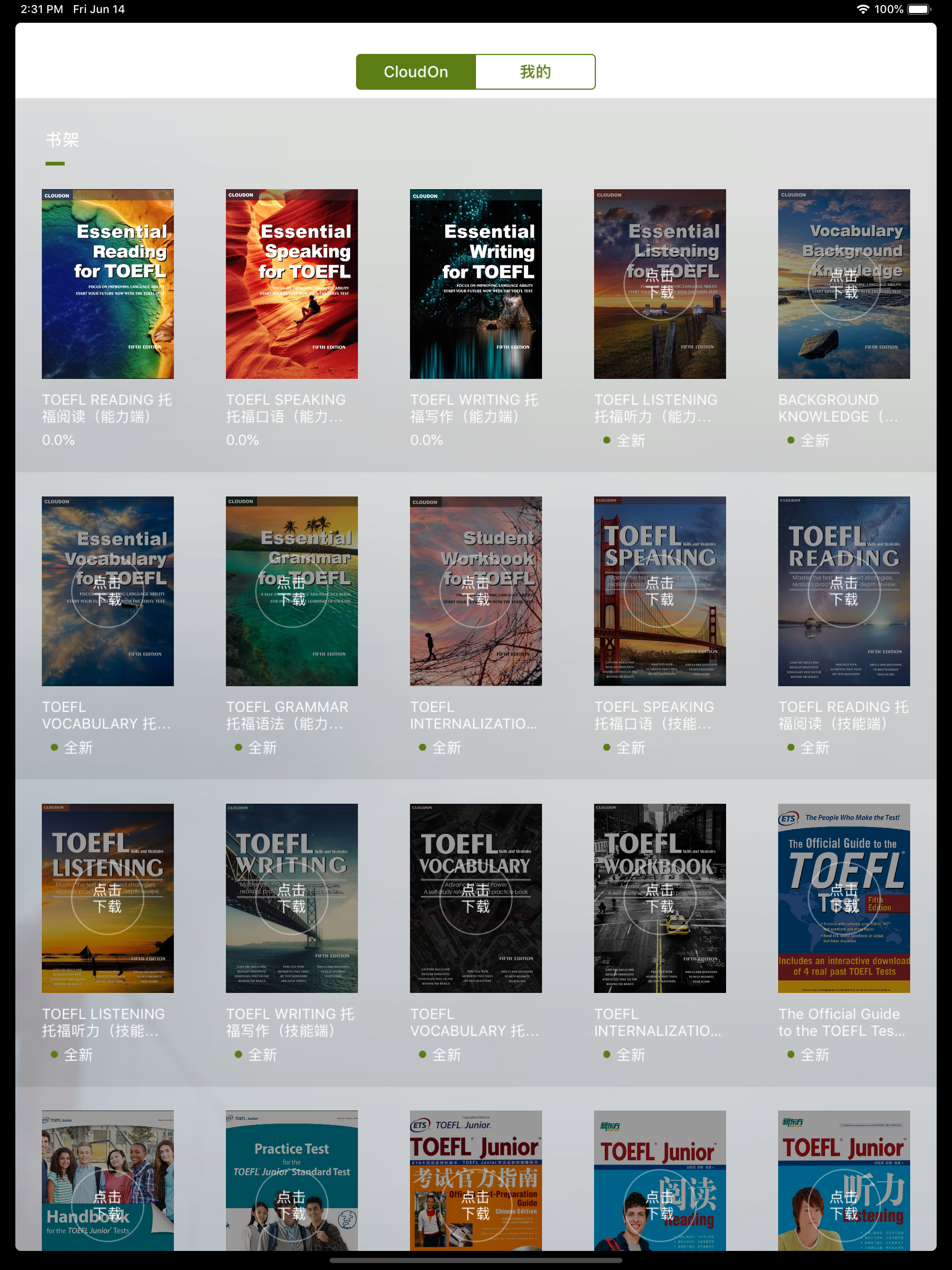The height and width of the screenshot is (1270, 952).
Task: Tap the 'BACKGROUND KNOWLEDGE' title text
Action: 838,408
